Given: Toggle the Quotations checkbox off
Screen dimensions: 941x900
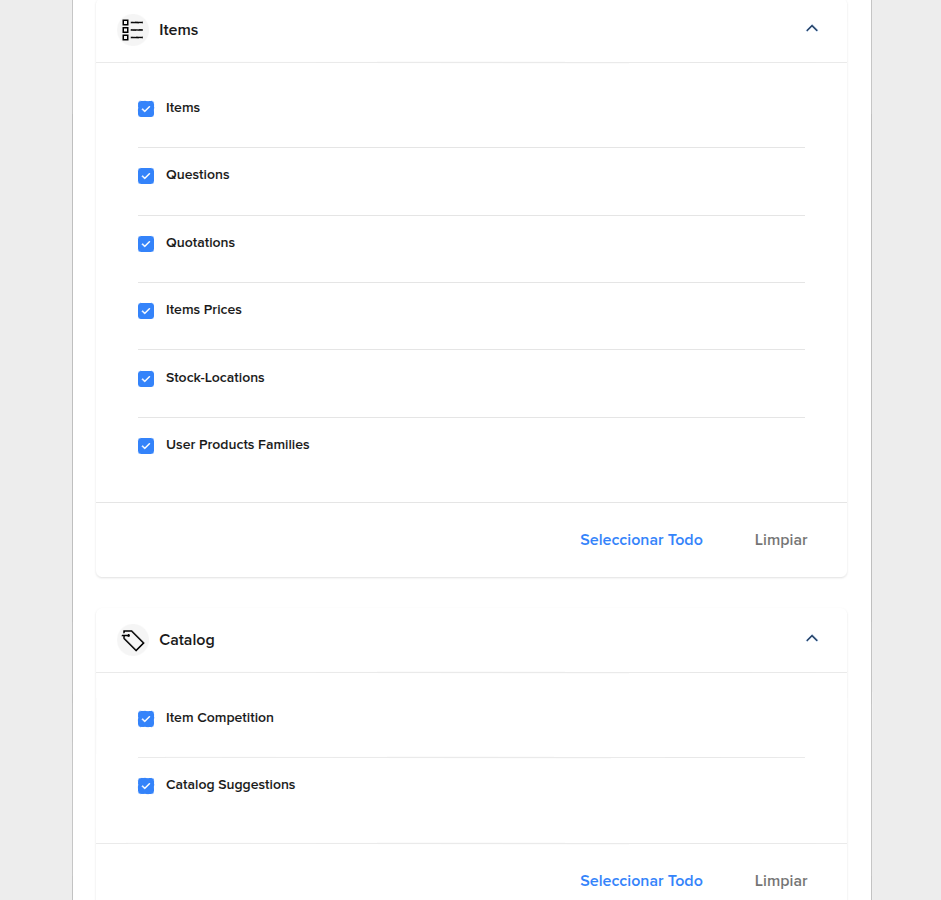Looking at the screenshot, I should 146,244.
